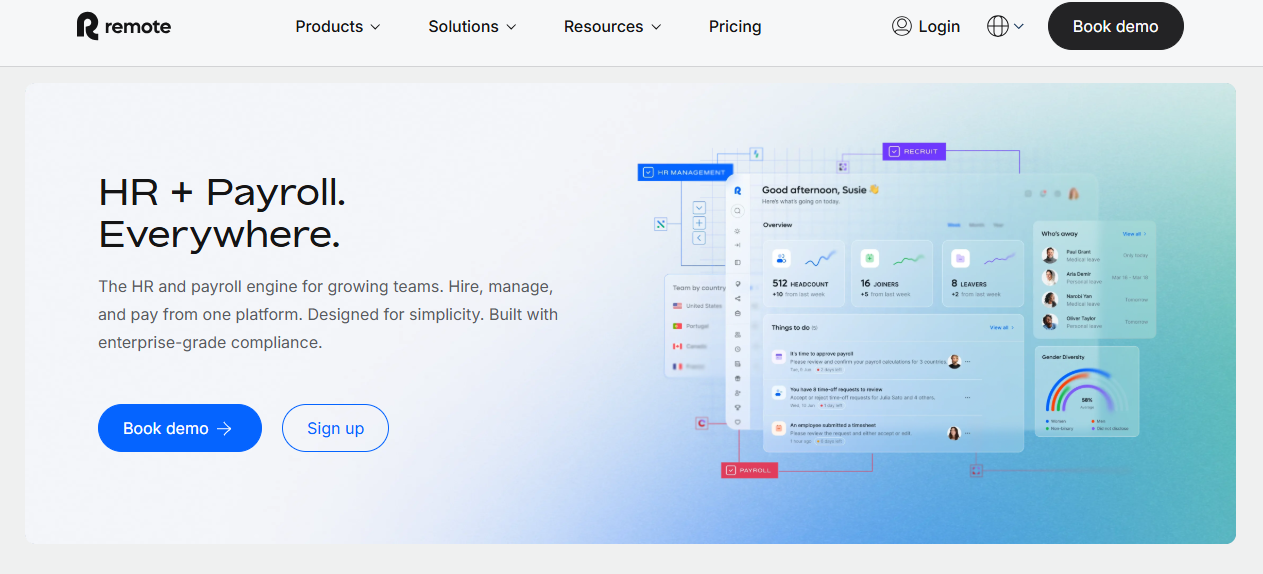Click the Remote logo in header
1263x574 pixels.
coord(124,26)
